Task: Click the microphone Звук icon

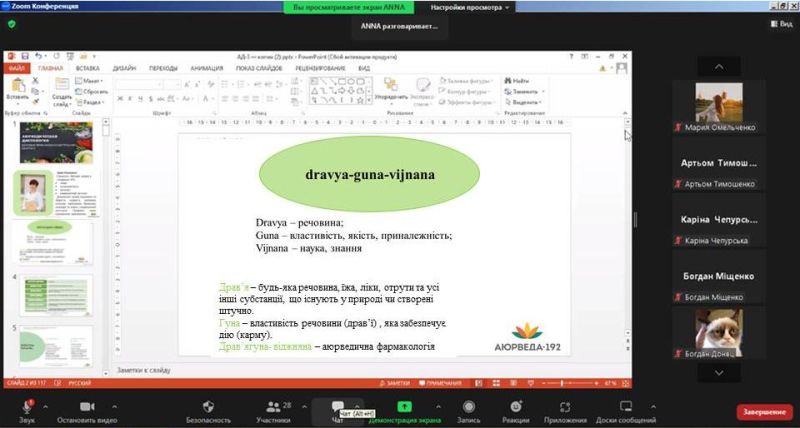Action: point(27,406)
